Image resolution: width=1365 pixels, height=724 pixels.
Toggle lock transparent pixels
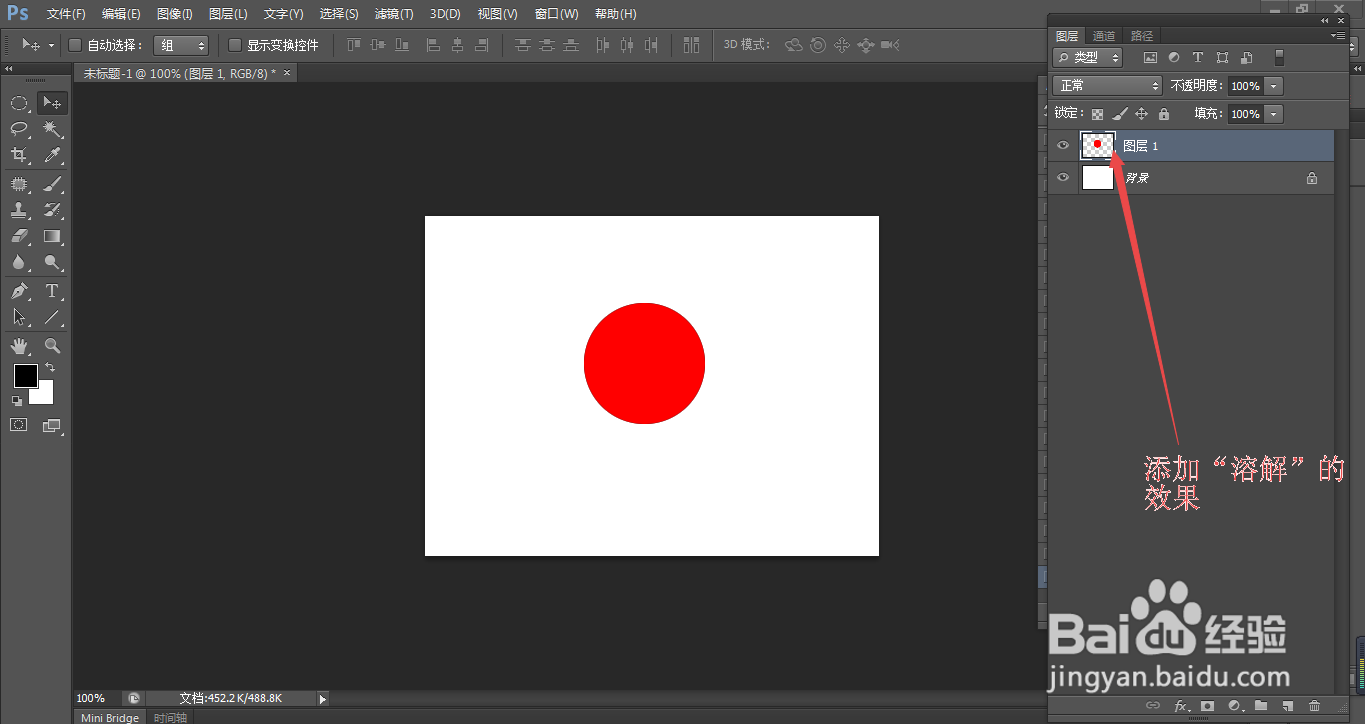point(1097,114)
